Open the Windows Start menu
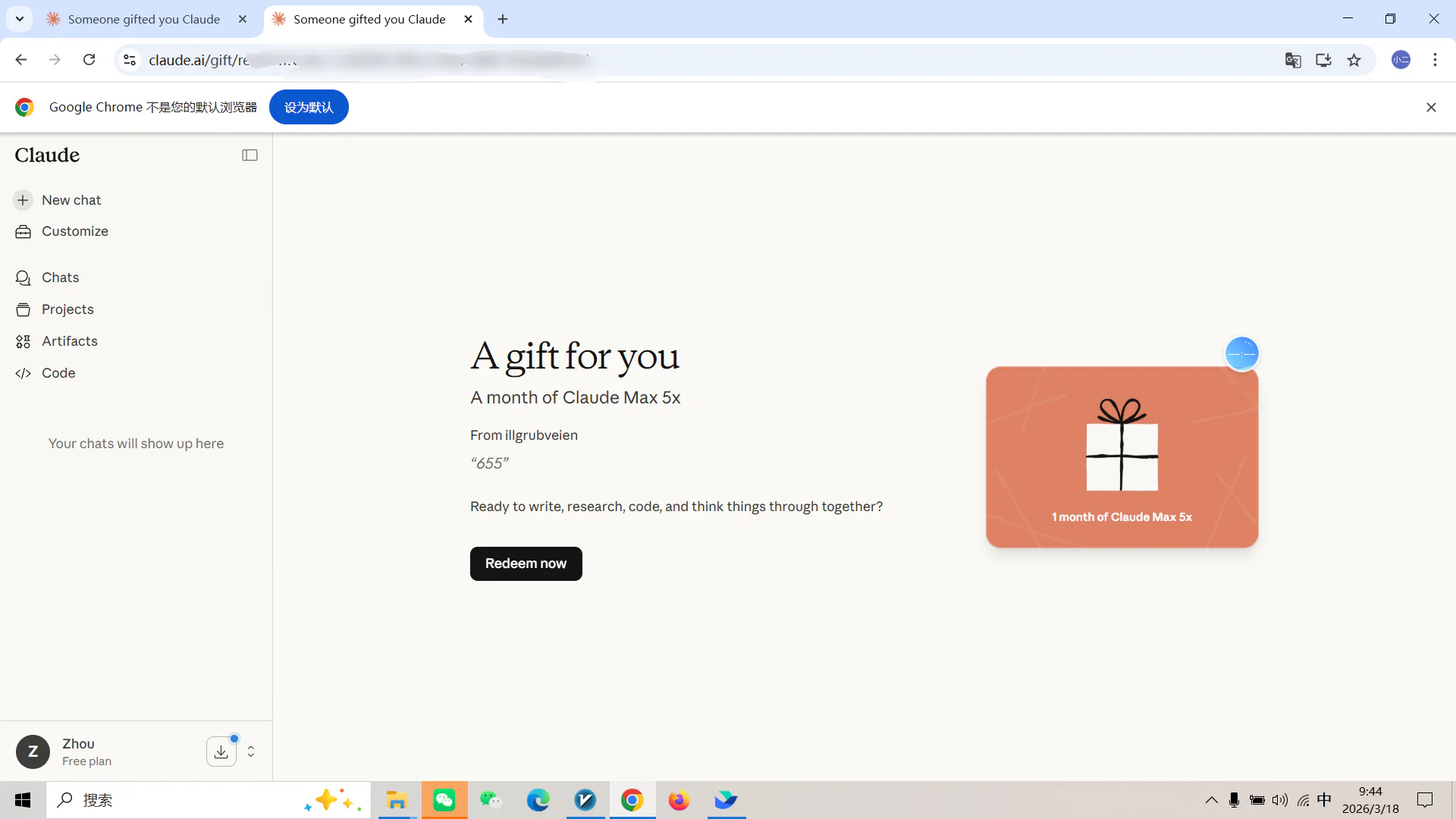 [x=23, y=800]
